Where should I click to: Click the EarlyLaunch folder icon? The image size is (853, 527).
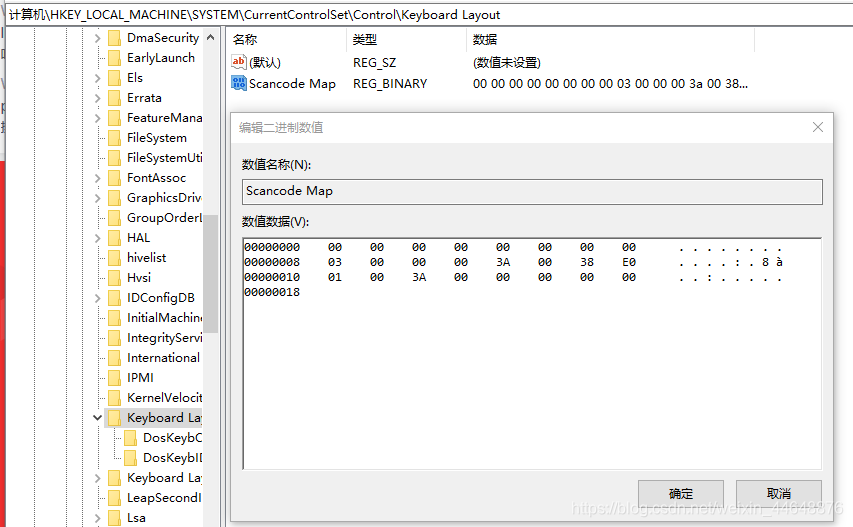coord(114,58)
